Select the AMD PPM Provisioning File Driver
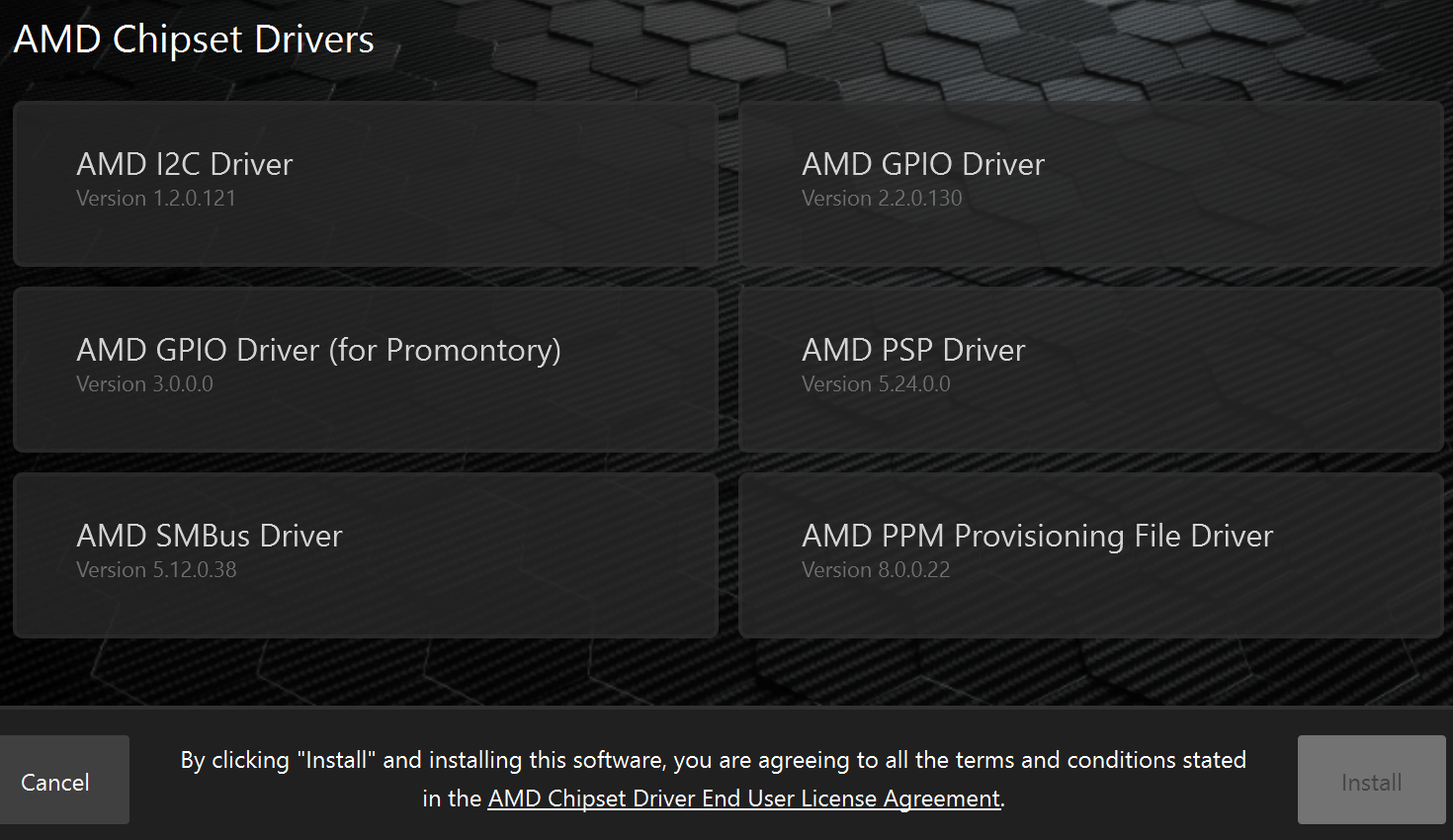Screen dimensions: 1453x840 tap(1090, 554)
